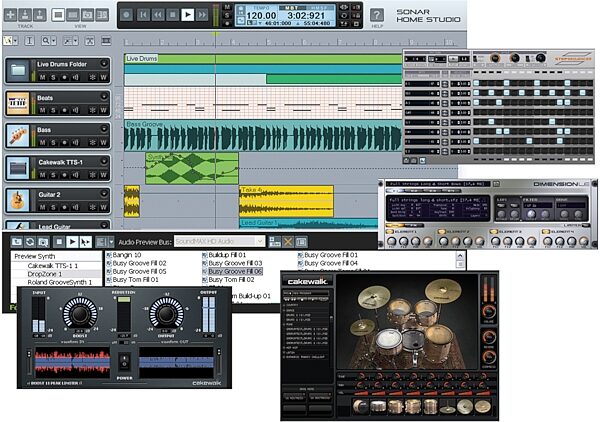
Task: Click the Stop transport button
Action: (173, 15)
